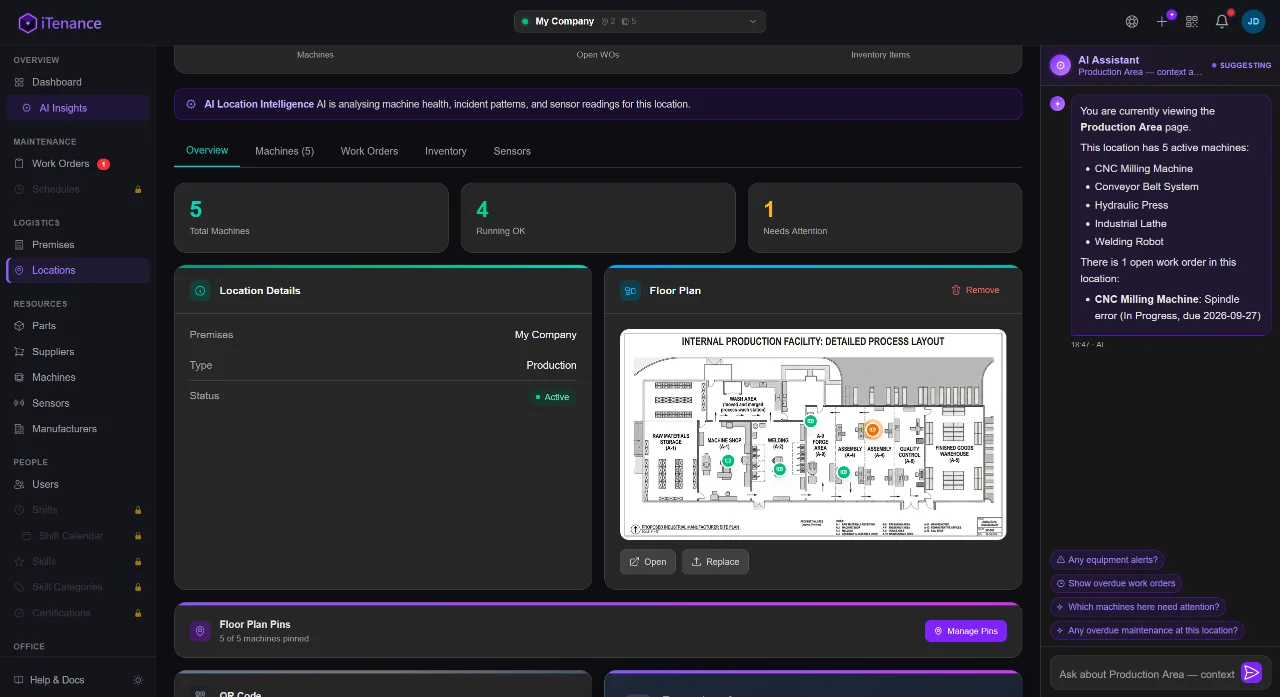Go to Dashboard in the sidebar

pyautogui.click(x=77, y=82)
